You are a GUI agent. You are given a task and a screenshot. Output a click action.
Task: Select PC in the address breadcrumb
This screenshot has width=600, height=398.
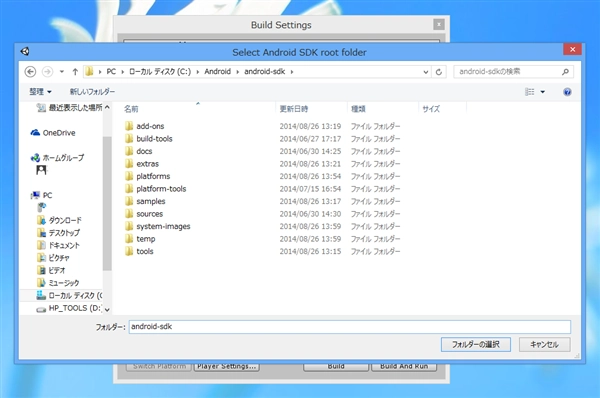pyautogui.click(x=111, y=72)
